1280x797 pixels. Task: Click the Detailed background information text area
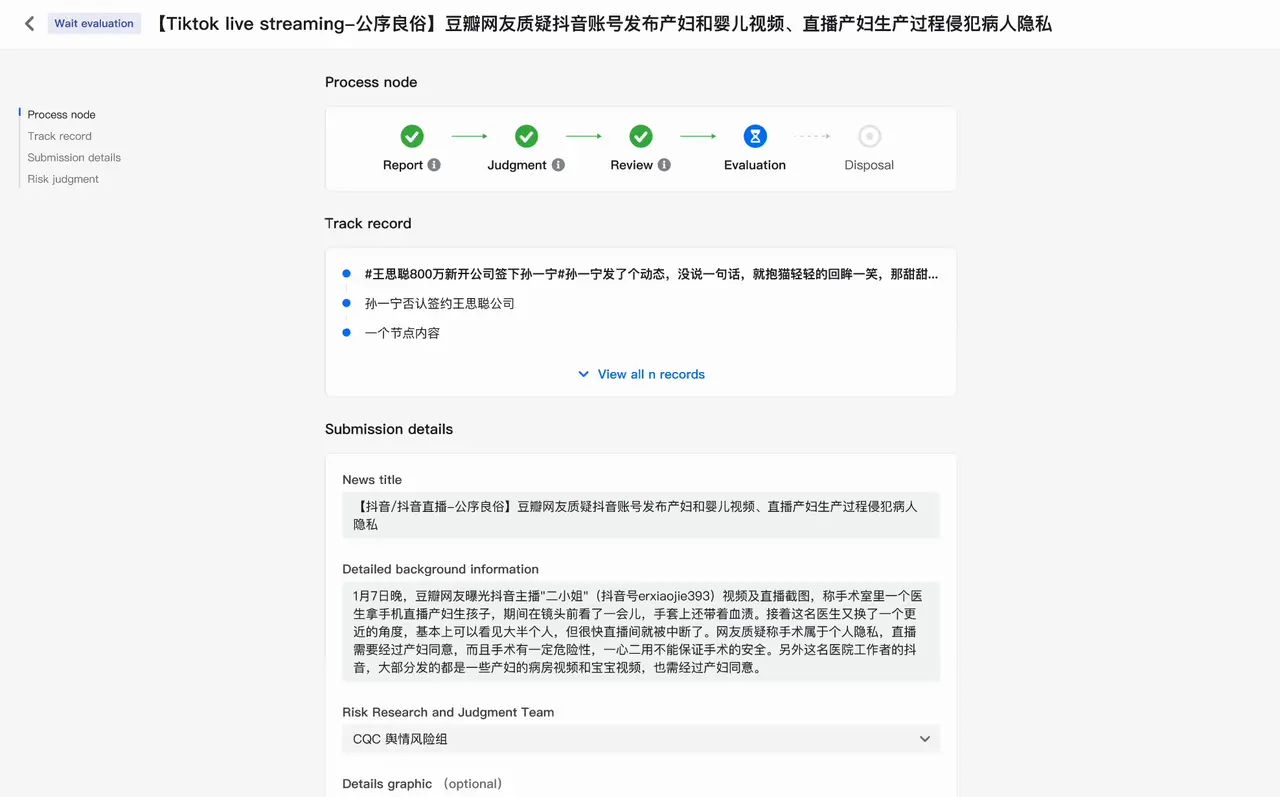pyautogui.click(x=641, y=631)
